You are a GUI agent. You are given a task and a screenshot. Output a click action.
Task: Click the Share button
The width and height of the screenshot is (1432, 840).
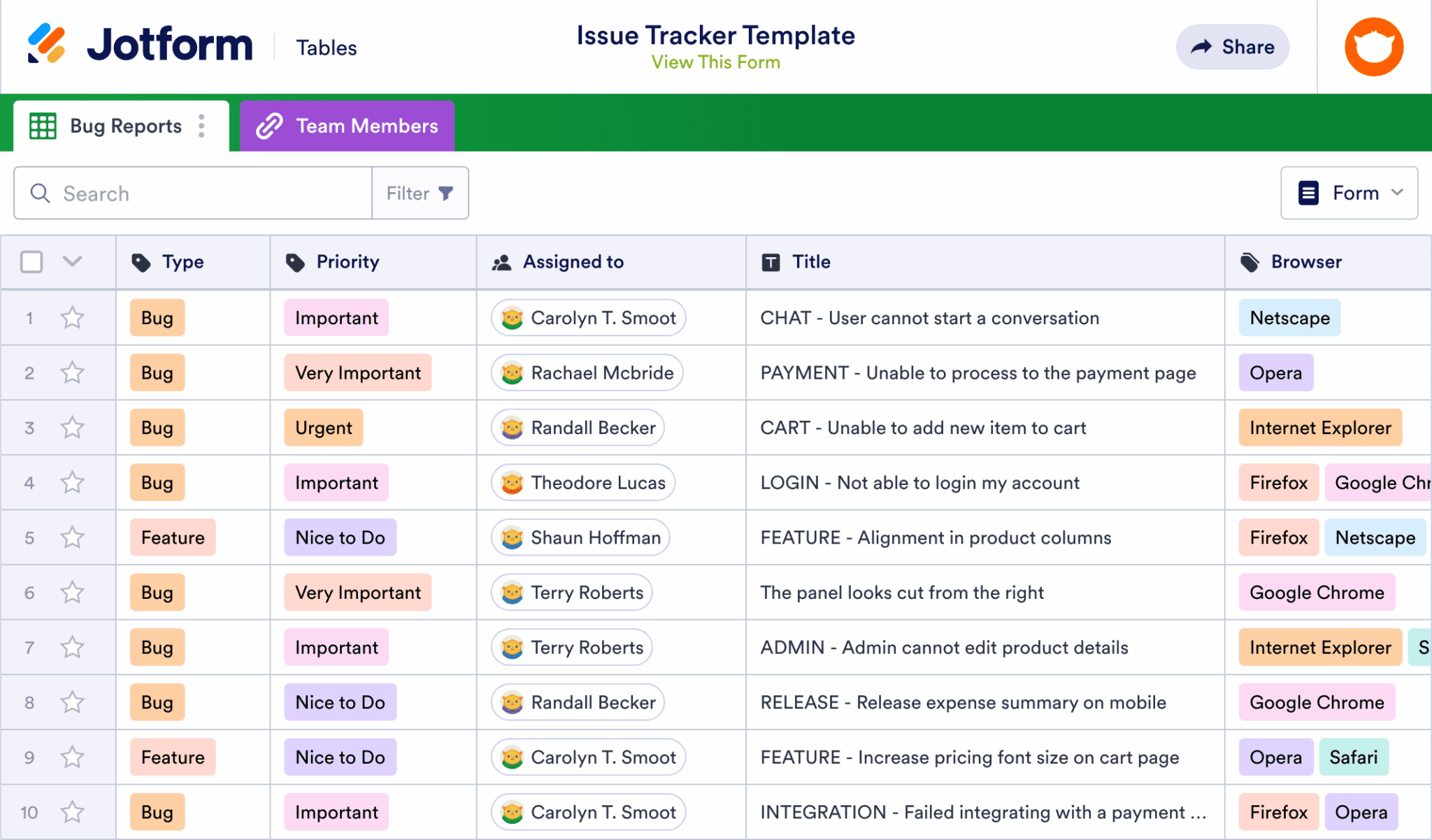tap(1233, 46)
